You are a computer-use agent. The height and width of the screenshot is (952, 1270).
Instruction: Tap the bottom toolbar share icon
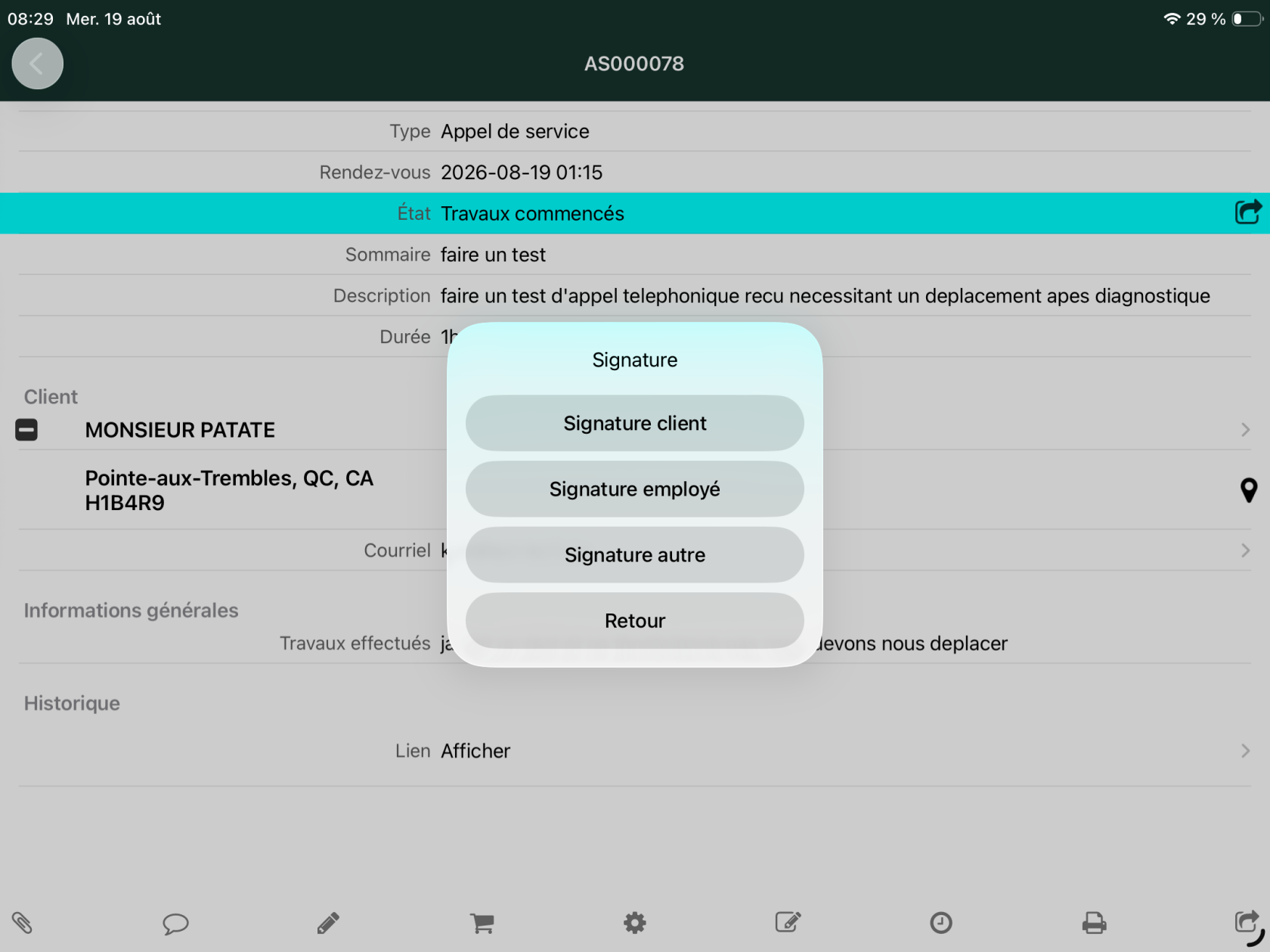[1247, 922]
